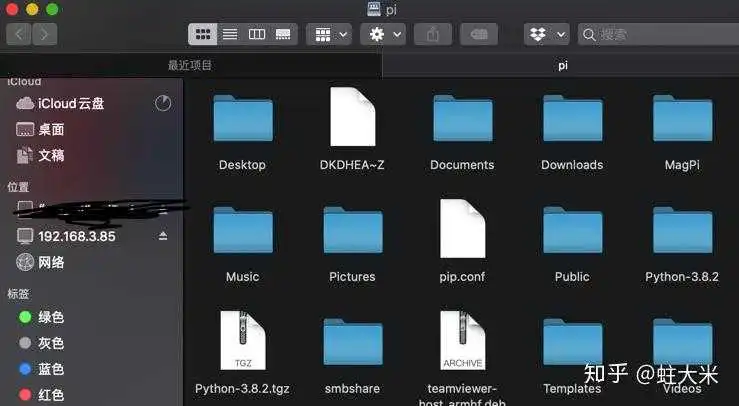Select the Pictures folder icon

[353, 230]
